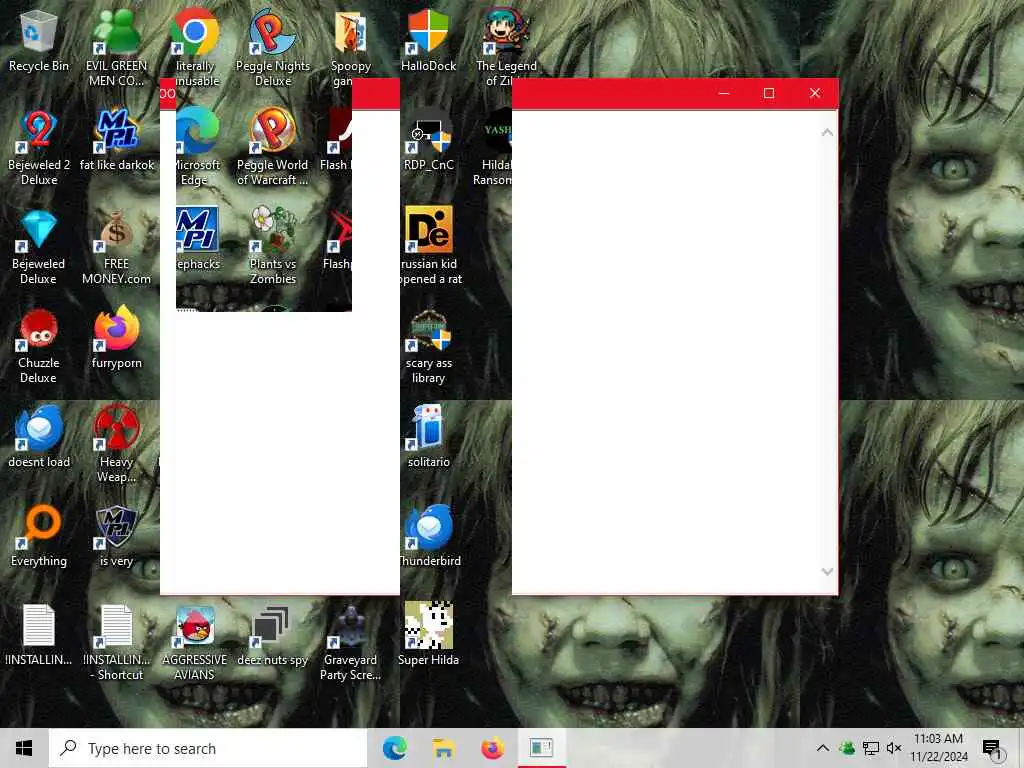Open the Graveyard Party Scre... icon

click(x=350, y=643)
